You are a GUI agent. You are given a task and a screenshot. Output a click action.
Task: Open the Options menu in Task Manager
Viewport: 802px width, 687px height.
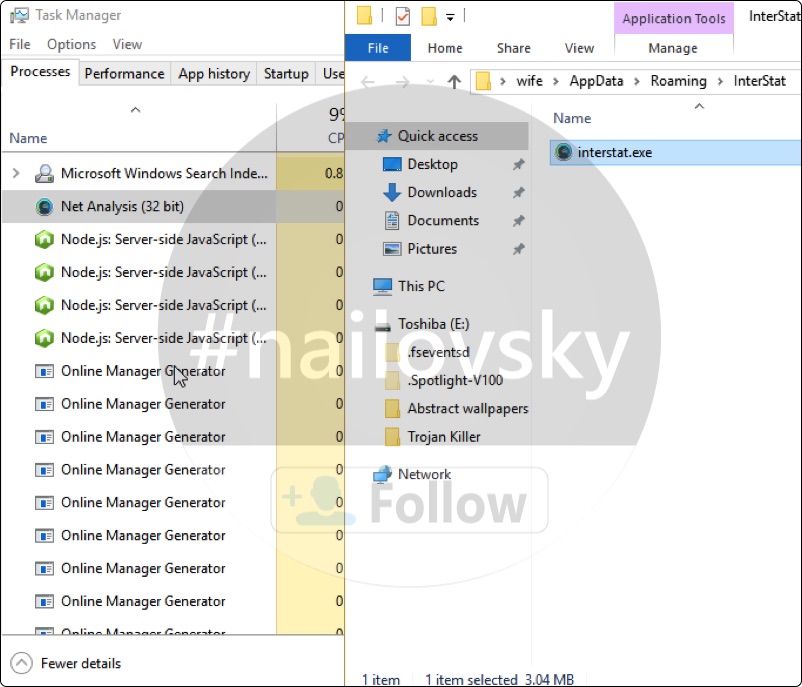point(71,44)
